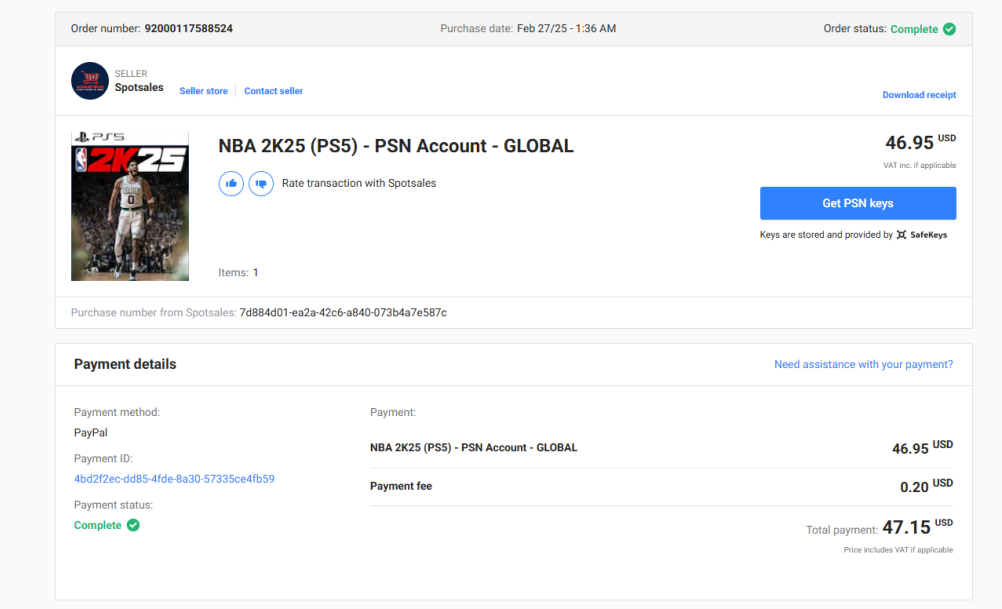This screenshot has height=609, width=1002.
Task: Click the Spotsales seller name
Action: click(x=139, y=88)
